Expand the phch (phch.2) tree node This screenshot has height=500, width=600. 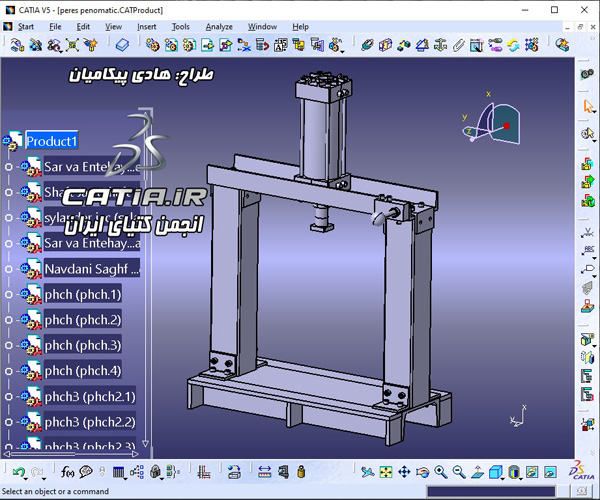click(8, 320)
